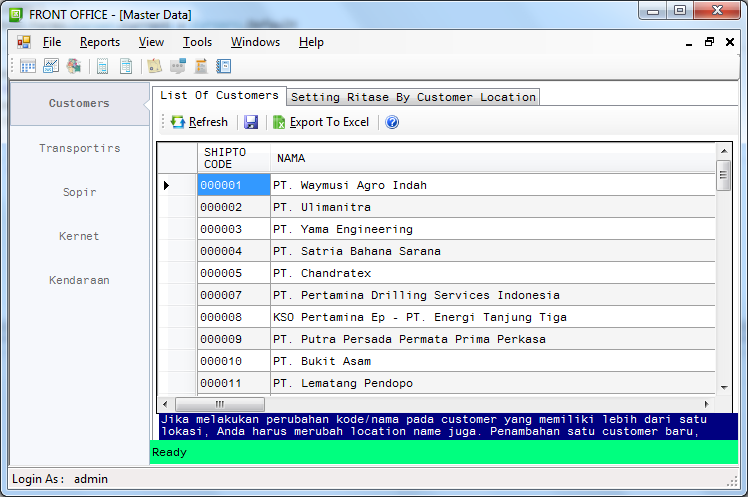Image resolution: width=748 pixels, height=497 pixels.
Task: Click the colored map toolbar icon
Action: (74, 66)
